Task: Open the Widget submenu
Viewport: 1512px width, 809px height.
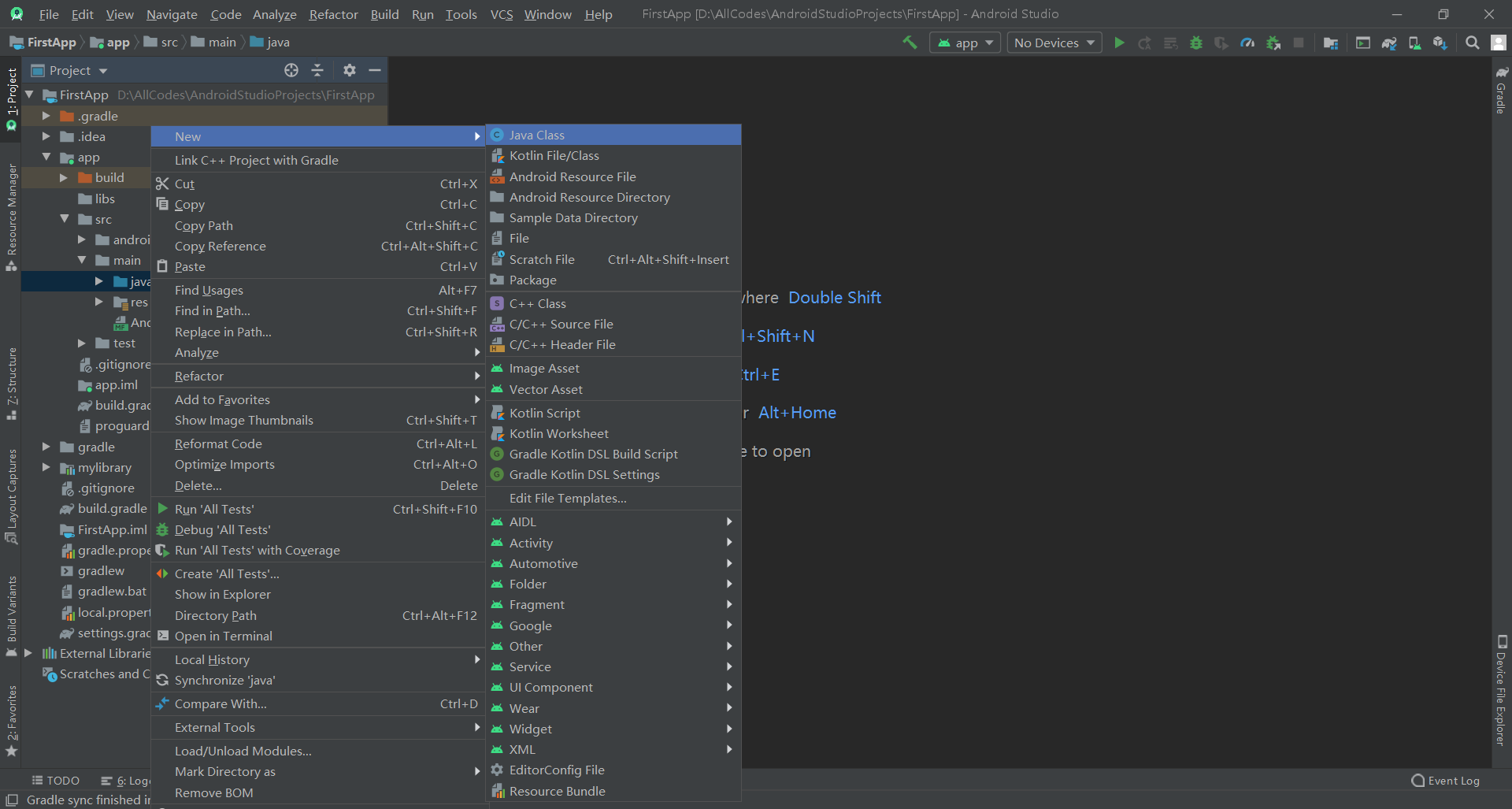Action: pos(613,729)
